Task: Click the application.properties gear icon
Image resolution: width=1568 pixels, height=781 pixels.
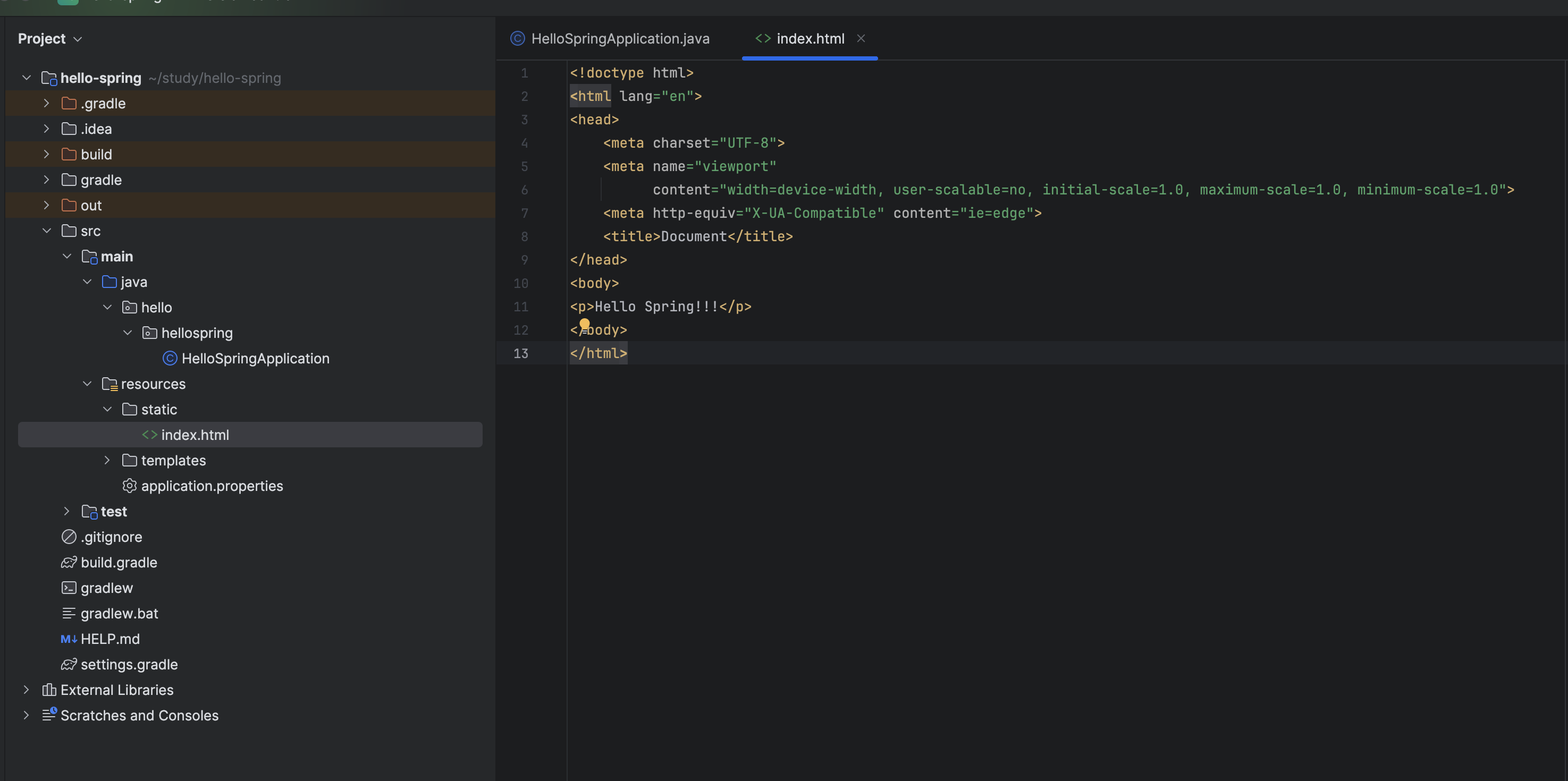Action: [129, 486]
